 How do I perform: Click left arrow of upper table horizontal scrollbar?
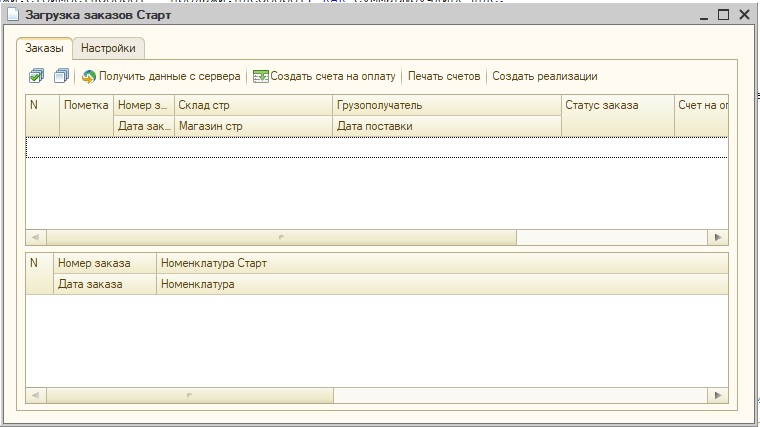36,237
